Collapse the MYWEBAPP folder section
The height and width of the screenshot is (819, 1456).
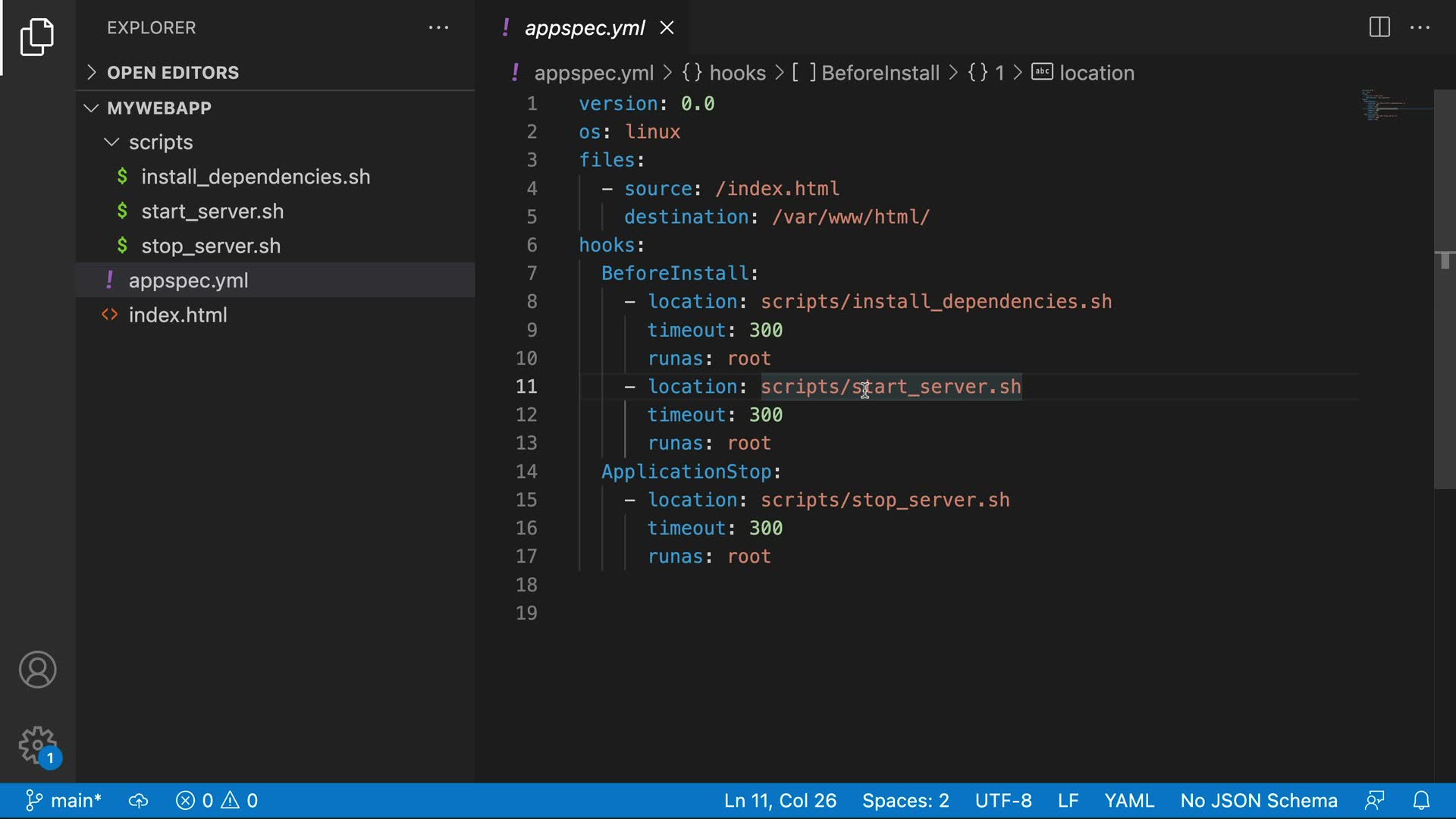(x=159, y=108)
